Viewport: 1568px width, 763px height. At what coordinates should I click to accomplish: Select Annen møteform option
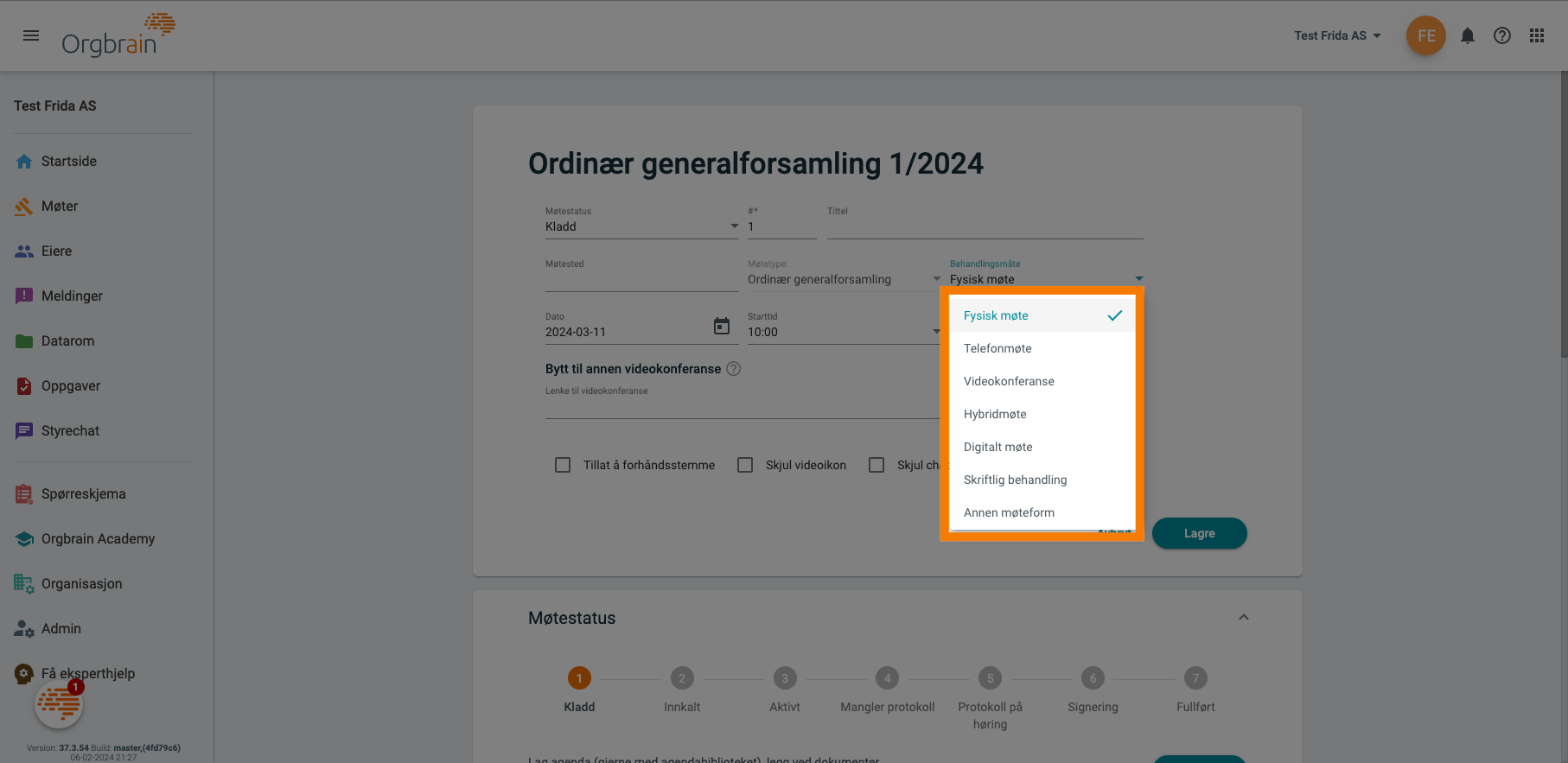1042,512
